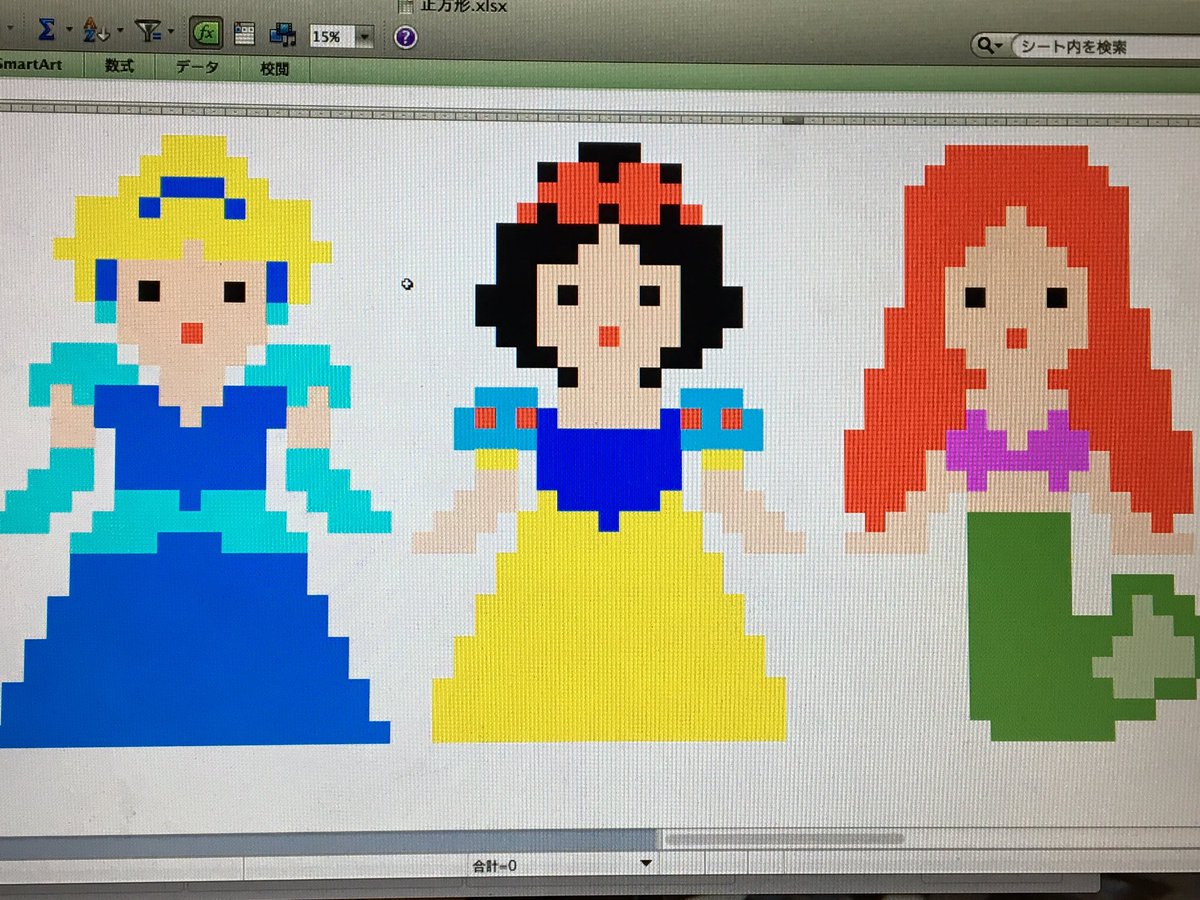The width and height of the screenshot is (1200, 900).
Task: Open the toolbox panel icon
Action: (245, 35)
